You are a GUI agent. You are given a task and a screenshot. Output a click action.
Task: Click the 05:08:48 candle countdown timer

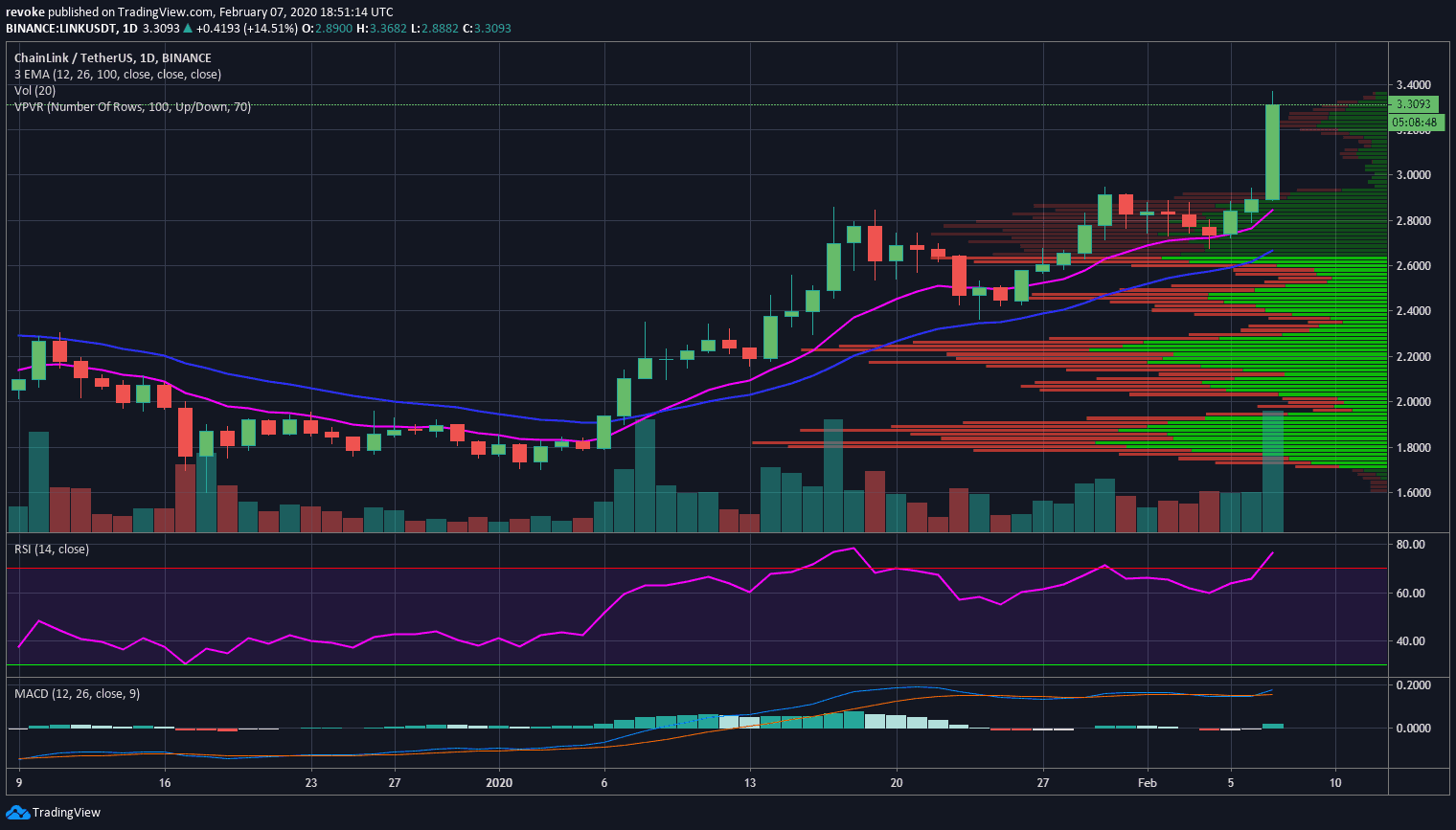point(1414,123)
